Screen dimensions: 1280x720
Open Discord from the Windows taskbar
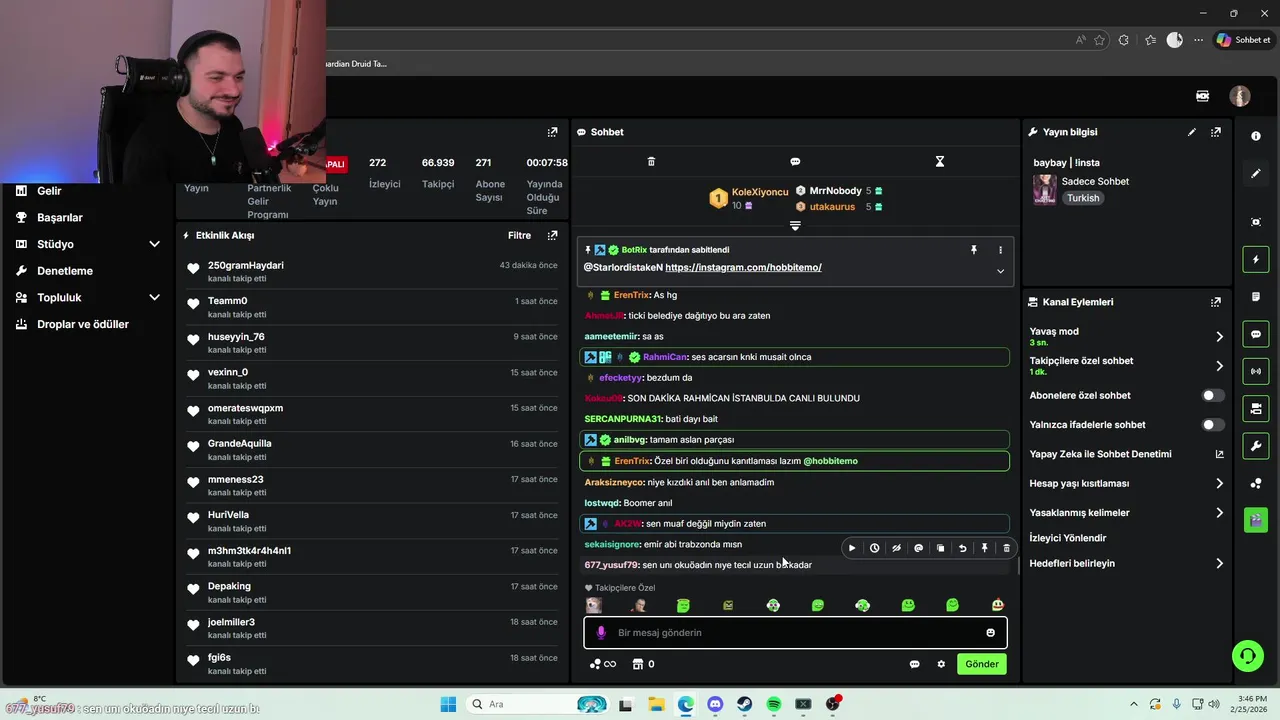715,704
